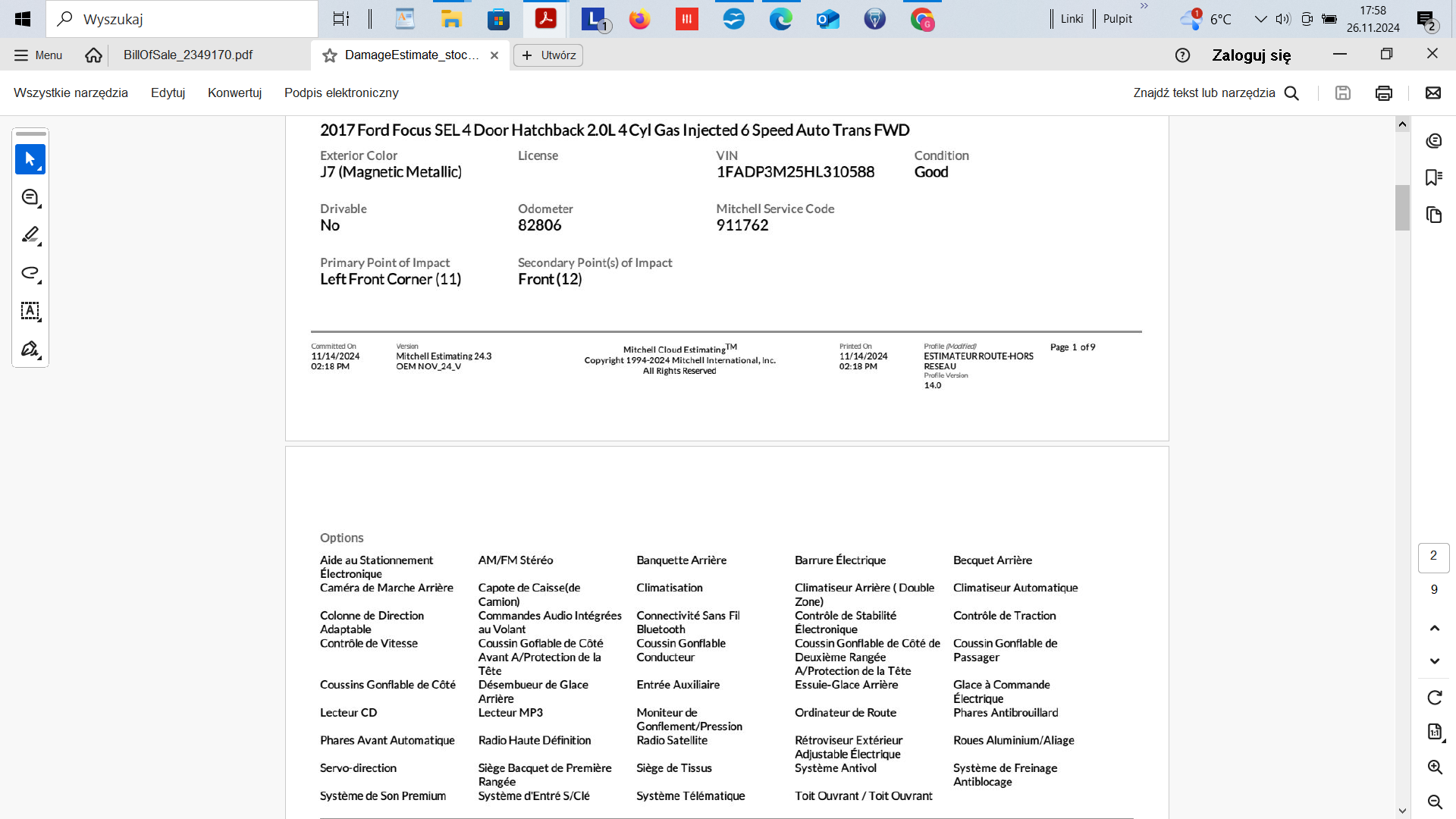1456x819 pixels.
Task: Open the notification center icon
Action: click(1427, 20)
